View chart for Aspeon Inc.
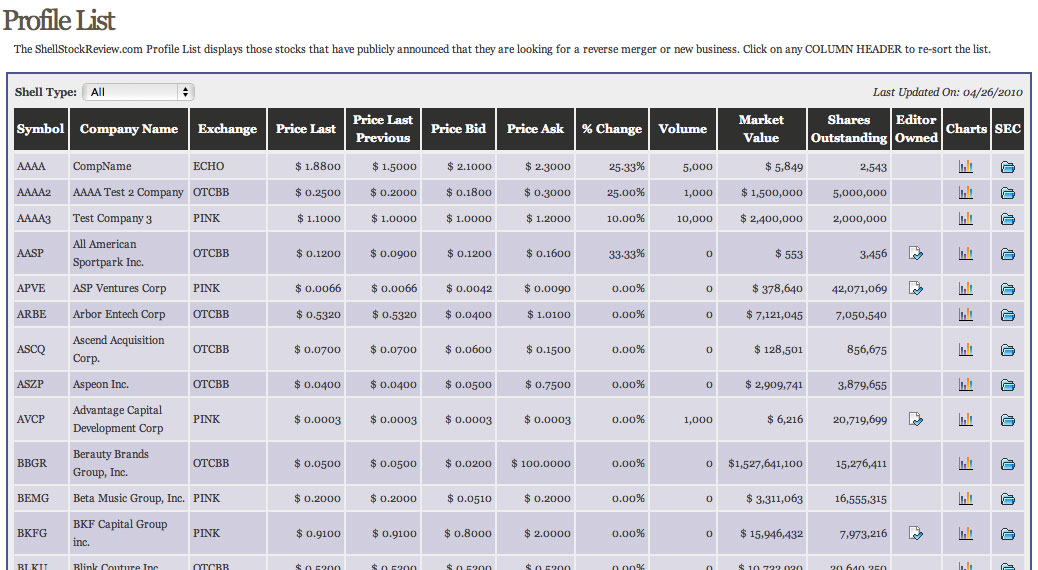The height and width of the screenshot is (570, 1038). tap(966, 384)
